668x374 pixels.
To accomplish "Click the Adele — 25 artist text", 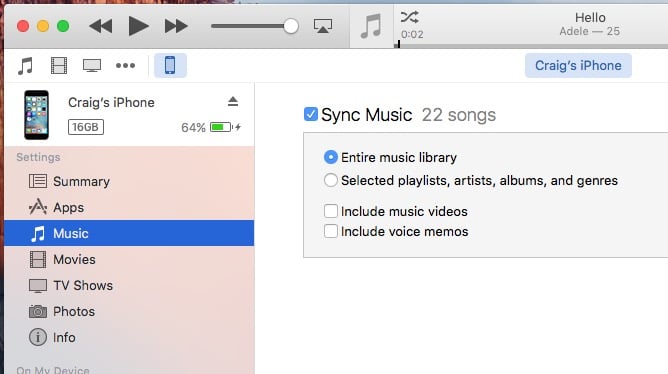I will tap(590, 31).
